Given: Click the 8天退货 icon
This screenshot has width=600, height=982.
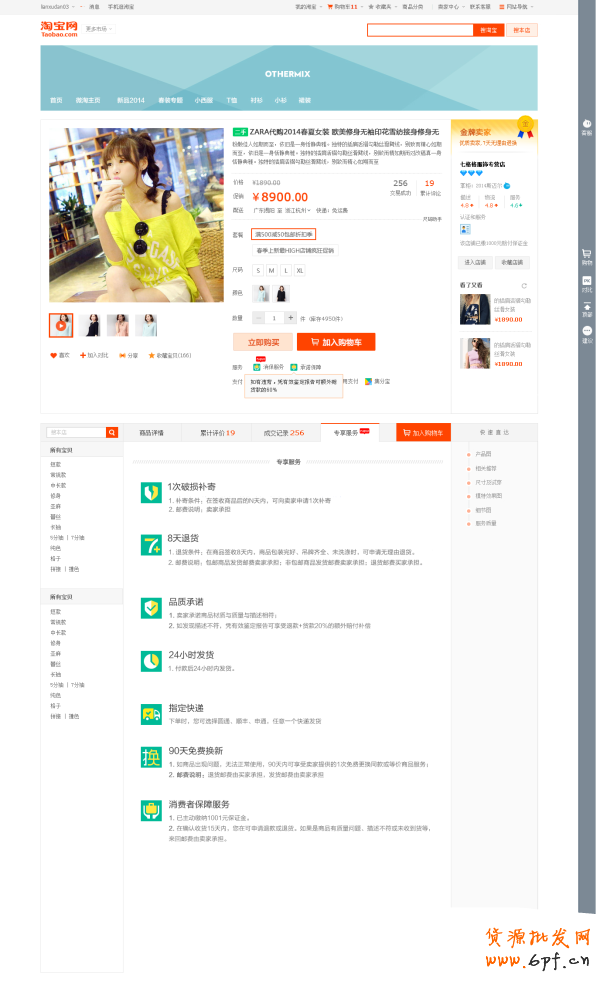Looking at the screenshot, I should (151, 545).
